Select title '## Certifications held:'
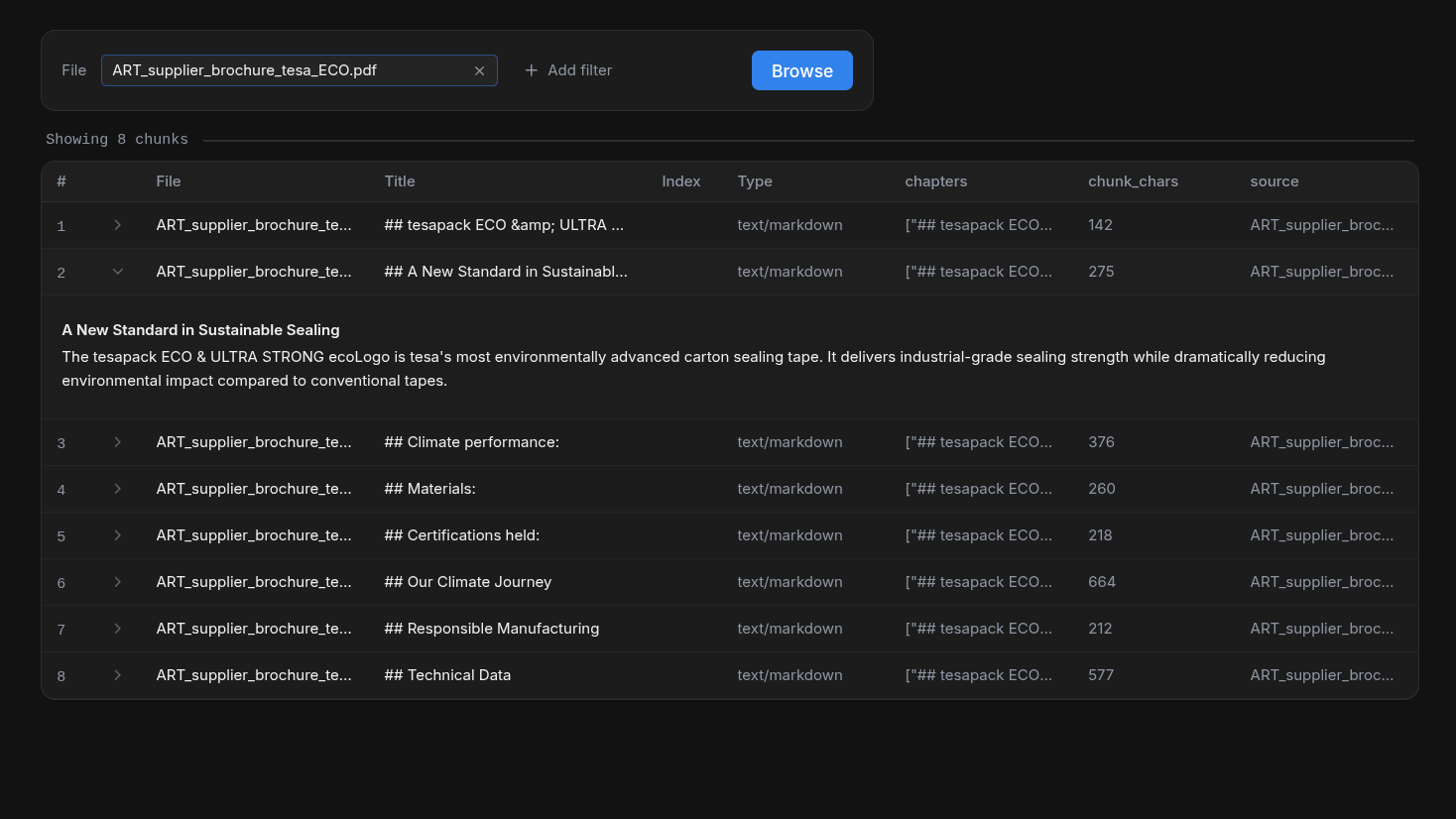Image resolution: width=1456 pixels, height=819 pixels. (x=461, y=535)
